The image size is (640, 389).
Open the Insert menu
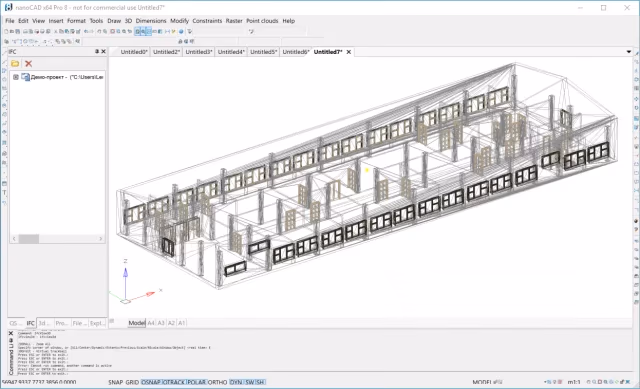pos(56,21)
